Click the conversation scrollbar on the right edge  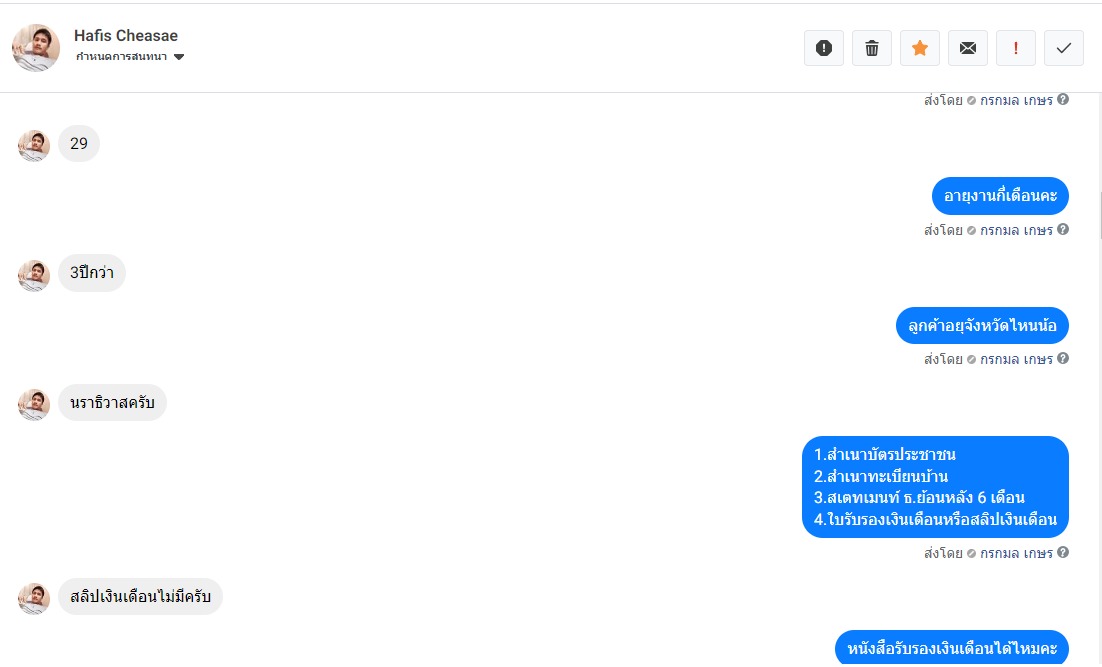1099,214
